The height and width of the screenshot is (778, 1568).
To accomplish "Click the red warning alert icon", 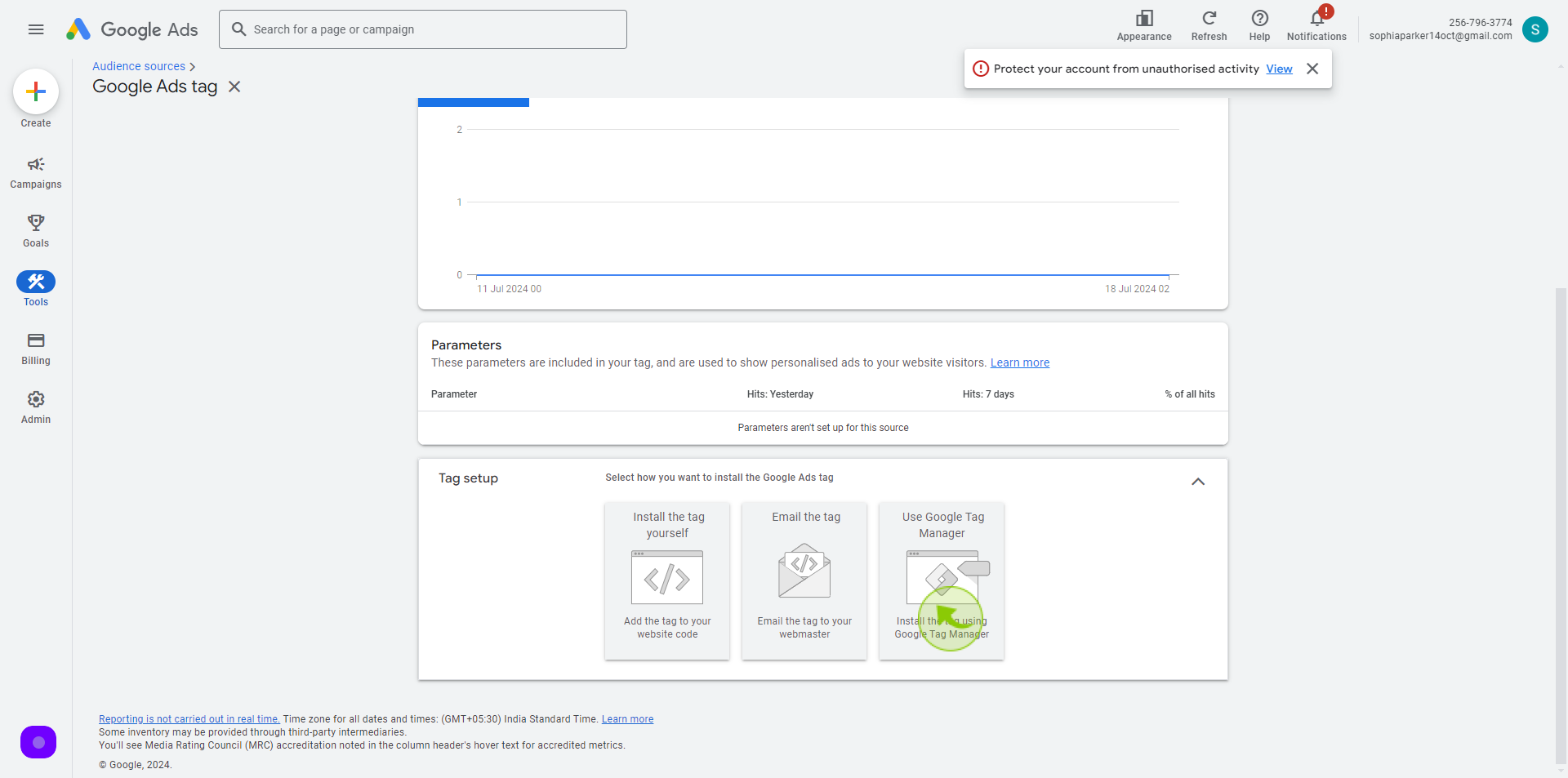I will click(x=981, y=69).
